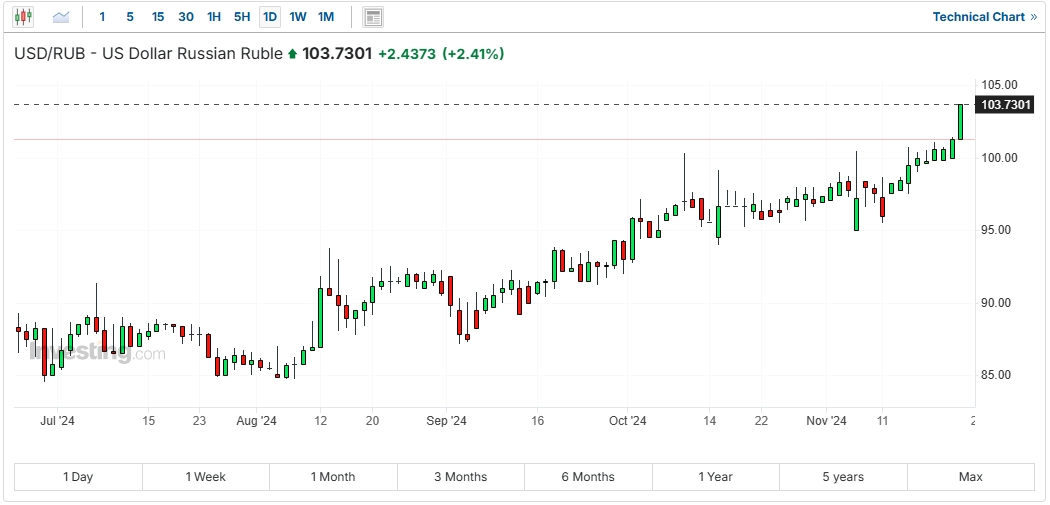The height and width of the screenshot is (505, 1050).
Task: Select the candlestick chart type icon
Action: [x=23, y=17]
